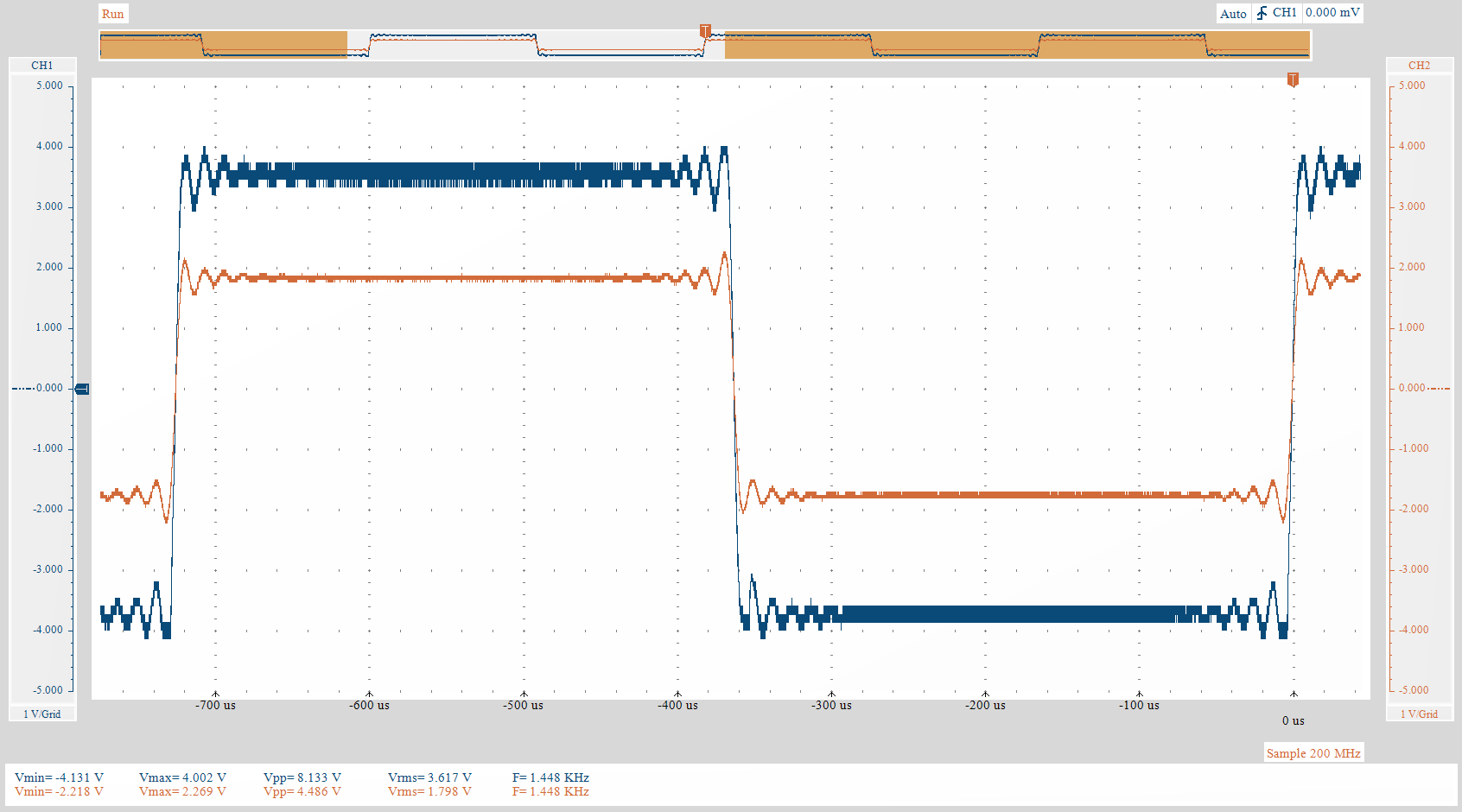Click the CH2 Vmax= 2.269 V measurement

(x=182, y=791)
